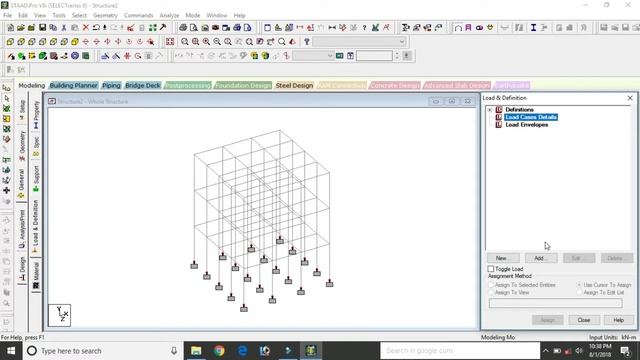Click the New structure toolbar icon
Image resolution: width=640 pixels, height=360 pixels.
[10, 28]
